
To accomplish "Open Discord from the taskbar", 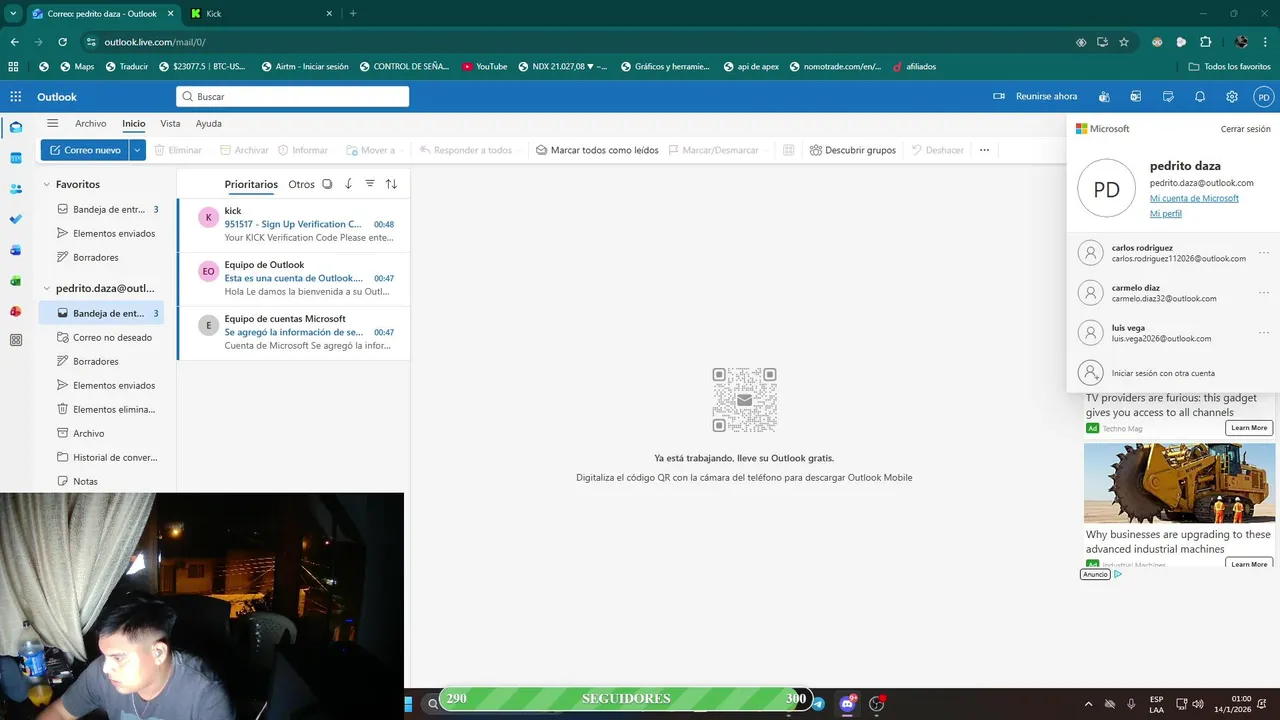I will pos(848,703).
